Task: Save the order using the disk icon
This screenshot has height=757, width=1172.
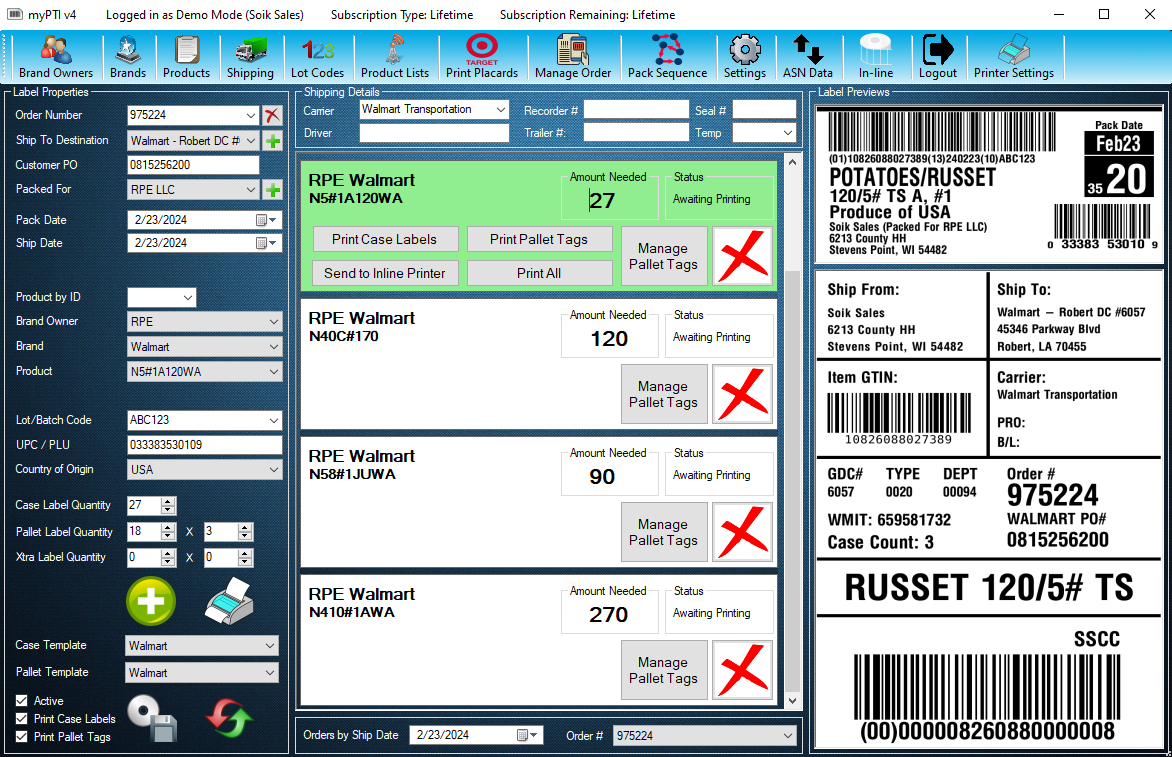Action: (152, 717)
